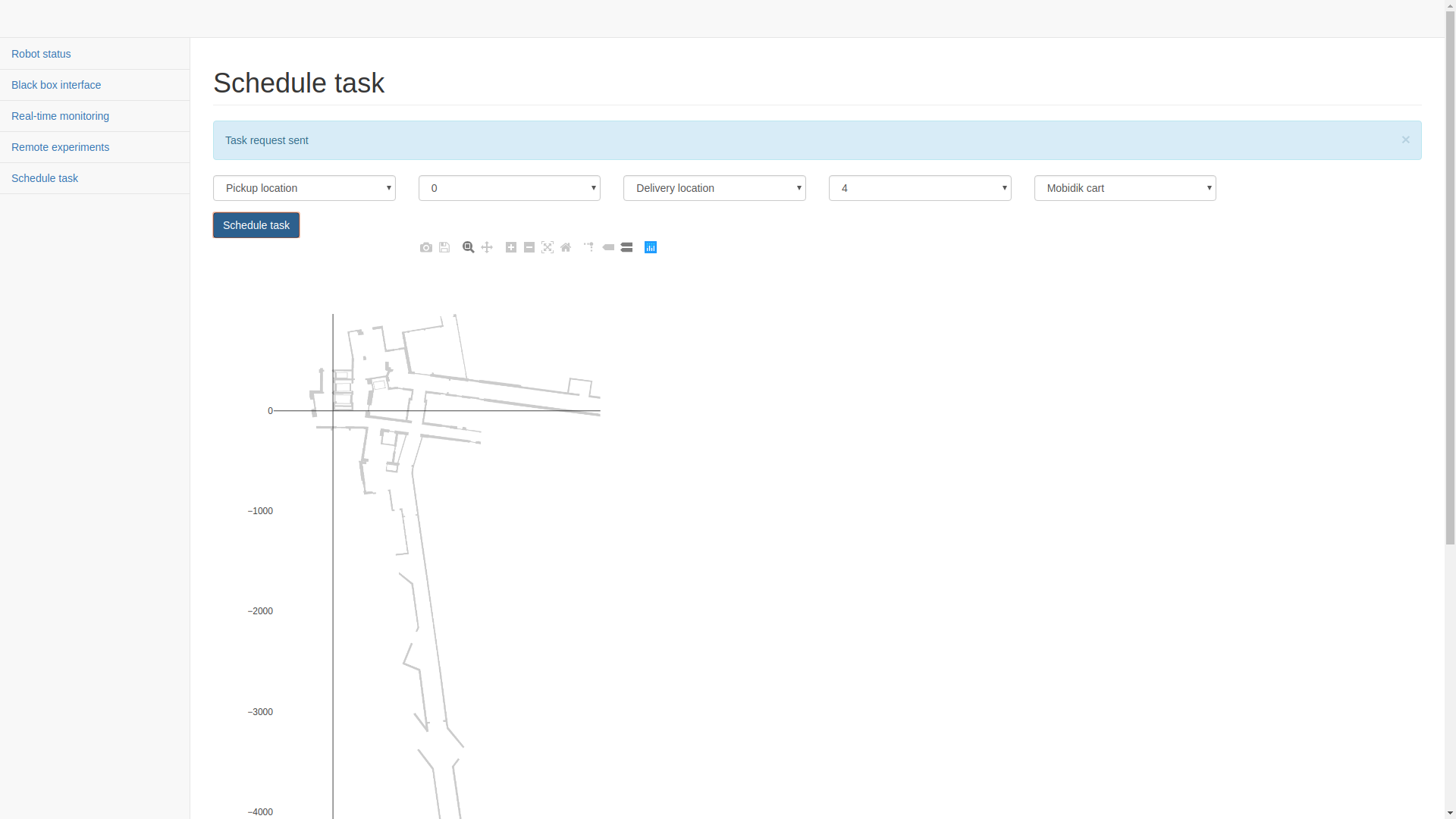Toggle spike lines in plot toolbar
Image resolution: width=1456 pixels, height=819 pixels.
(589, 247)
